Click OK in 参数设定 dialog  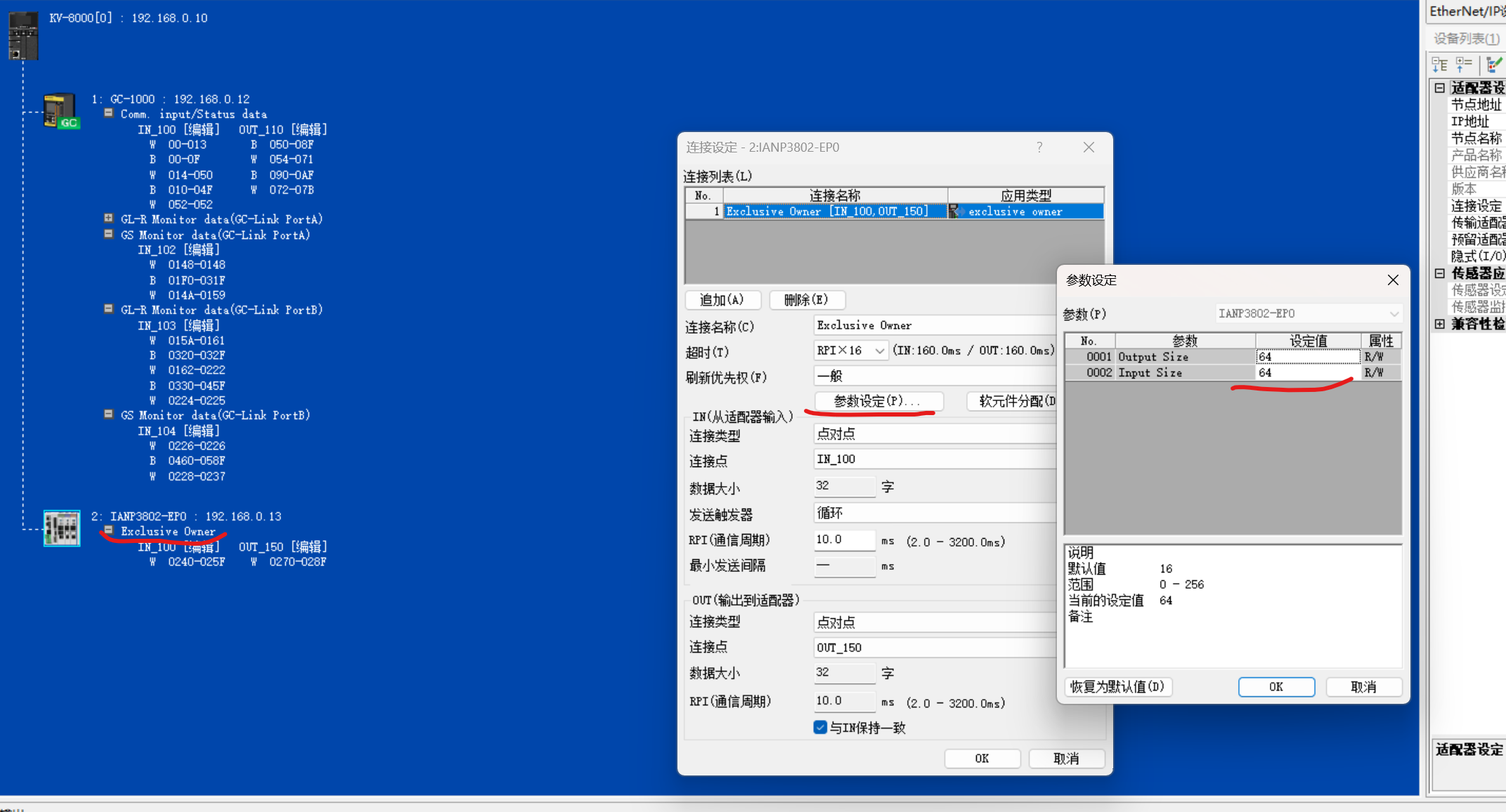(1275, 686)
